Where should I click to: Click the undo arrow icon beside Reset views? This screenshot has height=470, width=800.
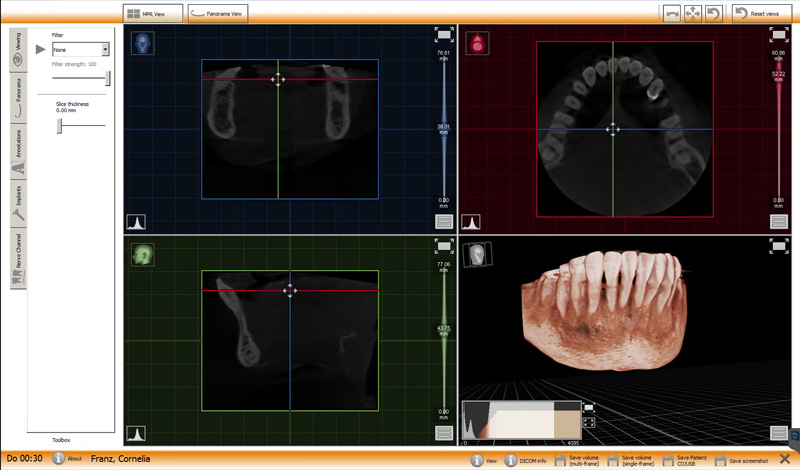(713, 13)
